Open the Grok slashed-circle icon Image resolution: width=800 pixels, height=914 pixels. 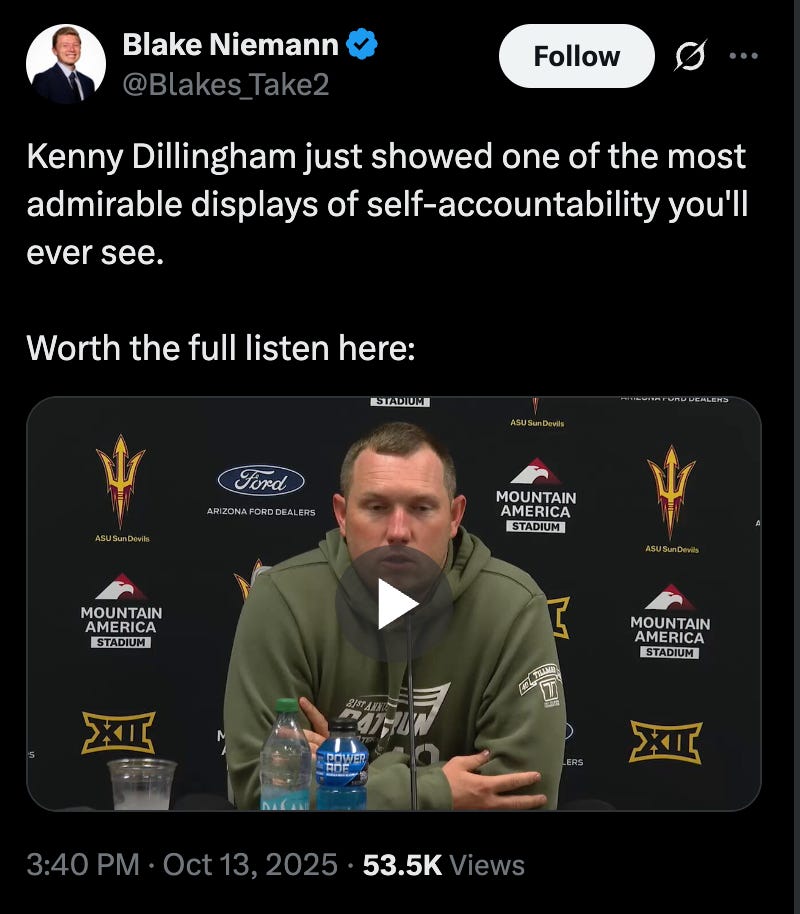coord(691,56)
